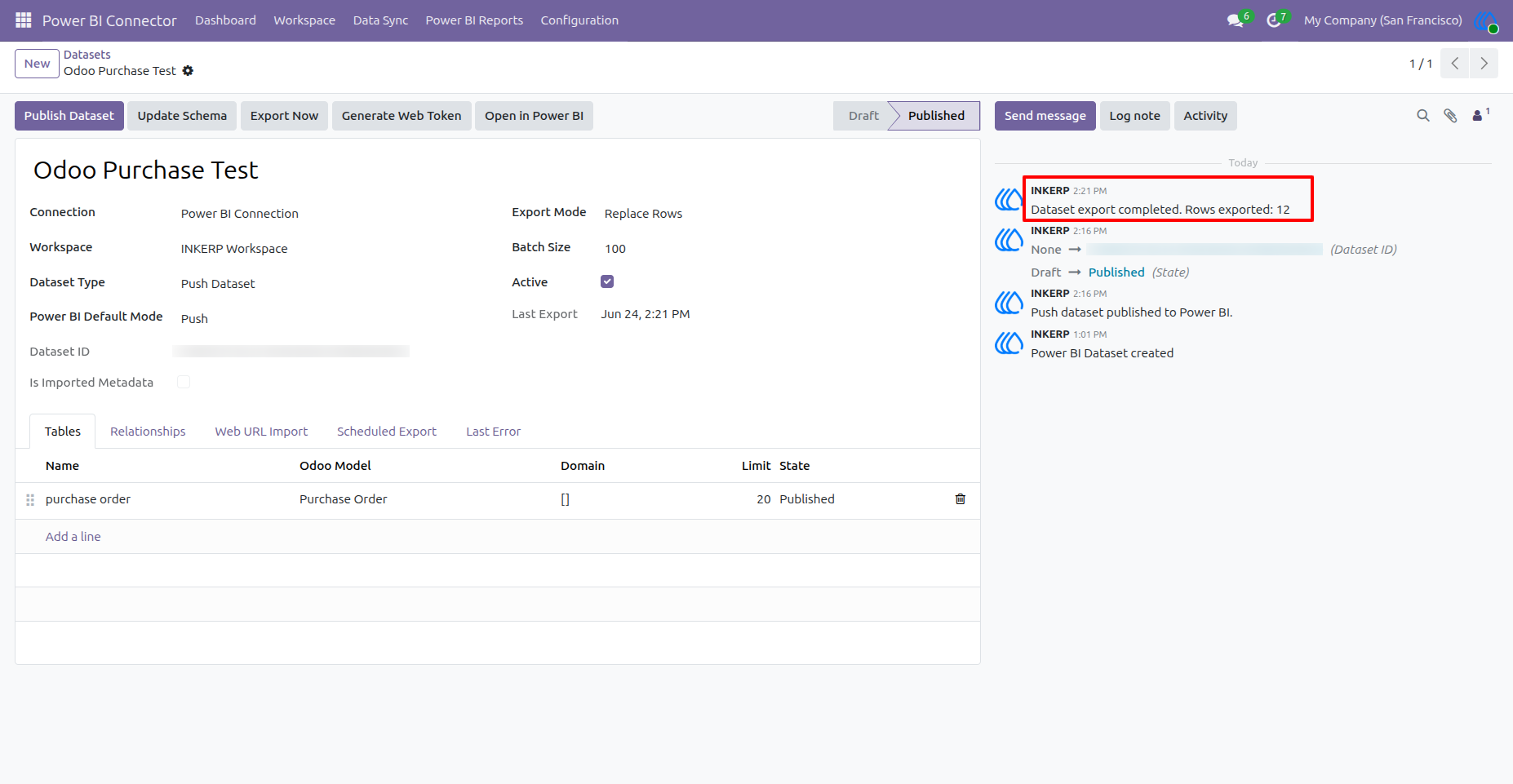Open the Workspace menu
This screenshot has width=1513, height=784.
[x=304, y=20]
